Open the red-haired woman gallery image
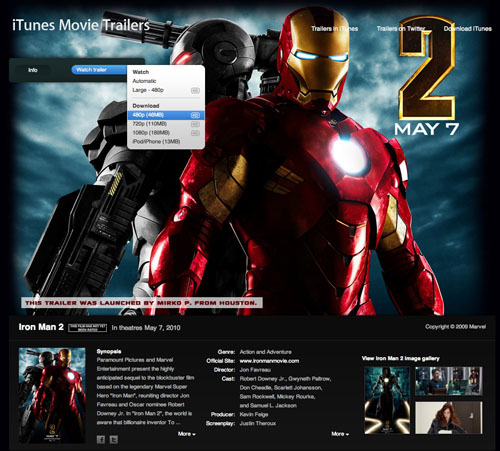 pos(449,418)
